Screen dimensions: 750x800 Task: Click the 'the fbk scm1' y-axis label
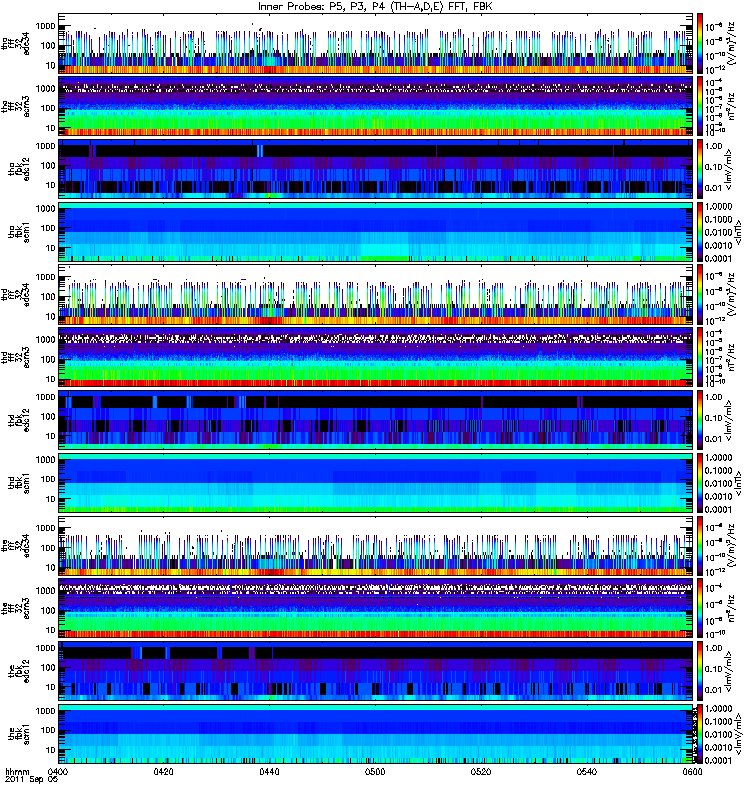19,734
